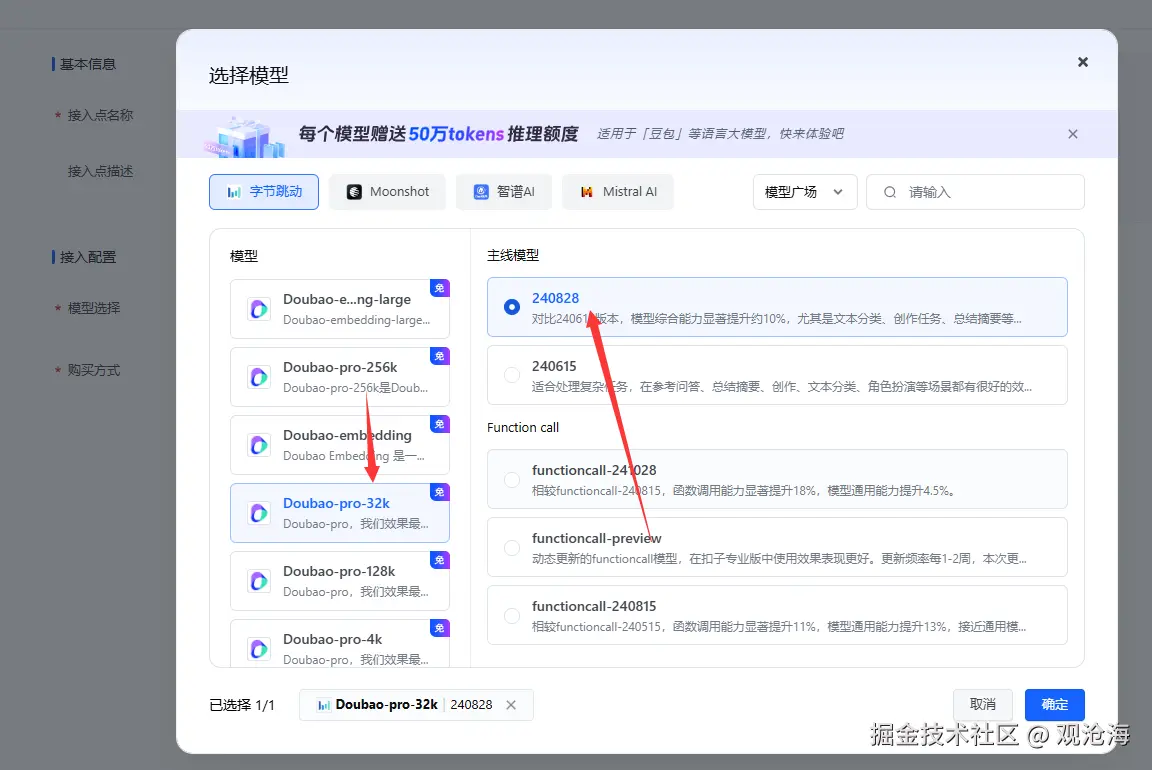Click the Moonshot tab logo icon
This screenshot has width=1152, height=770.
354,192
